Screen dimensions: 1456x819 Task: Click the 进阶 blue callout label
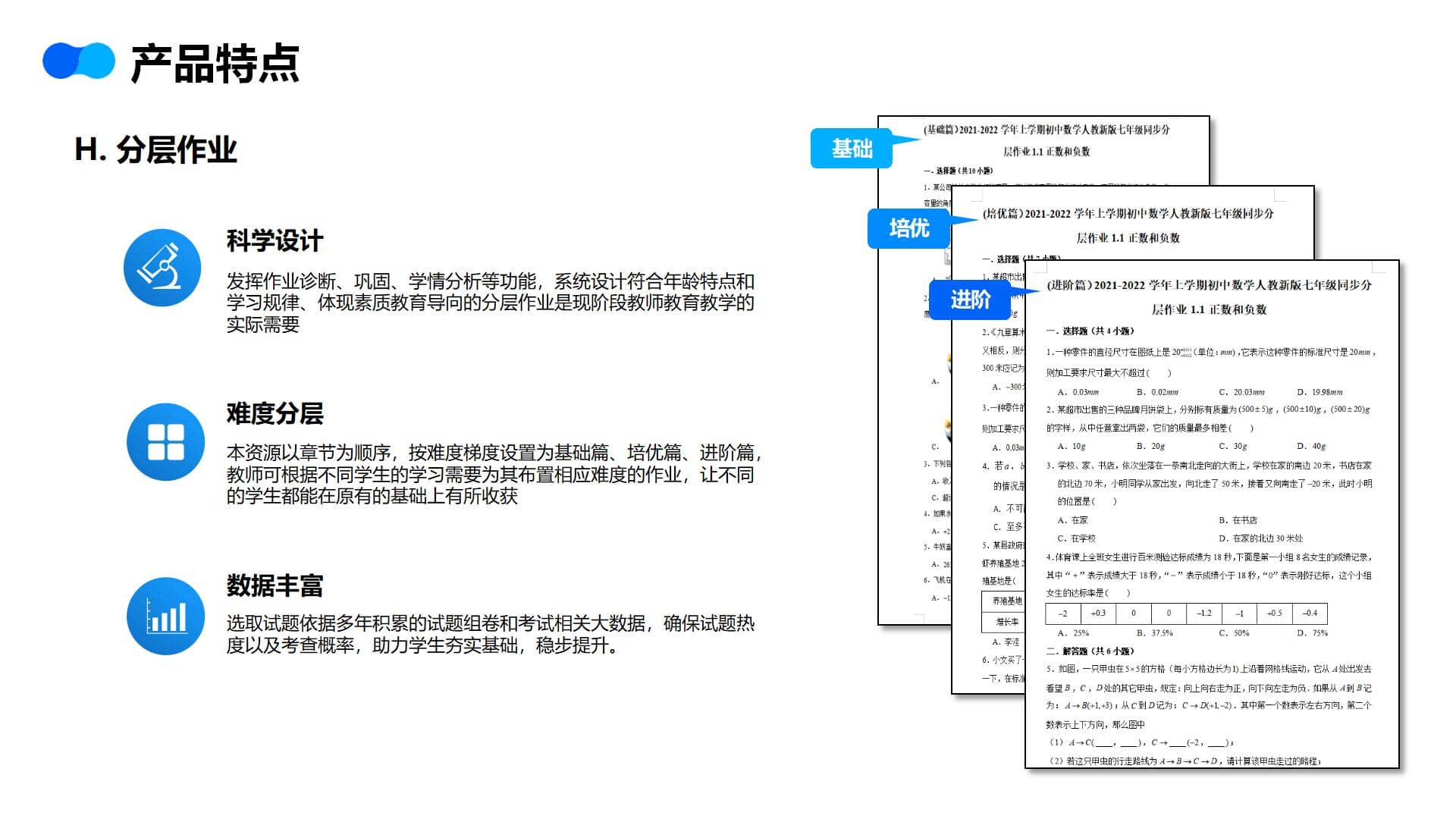click(x=970, y=300)
